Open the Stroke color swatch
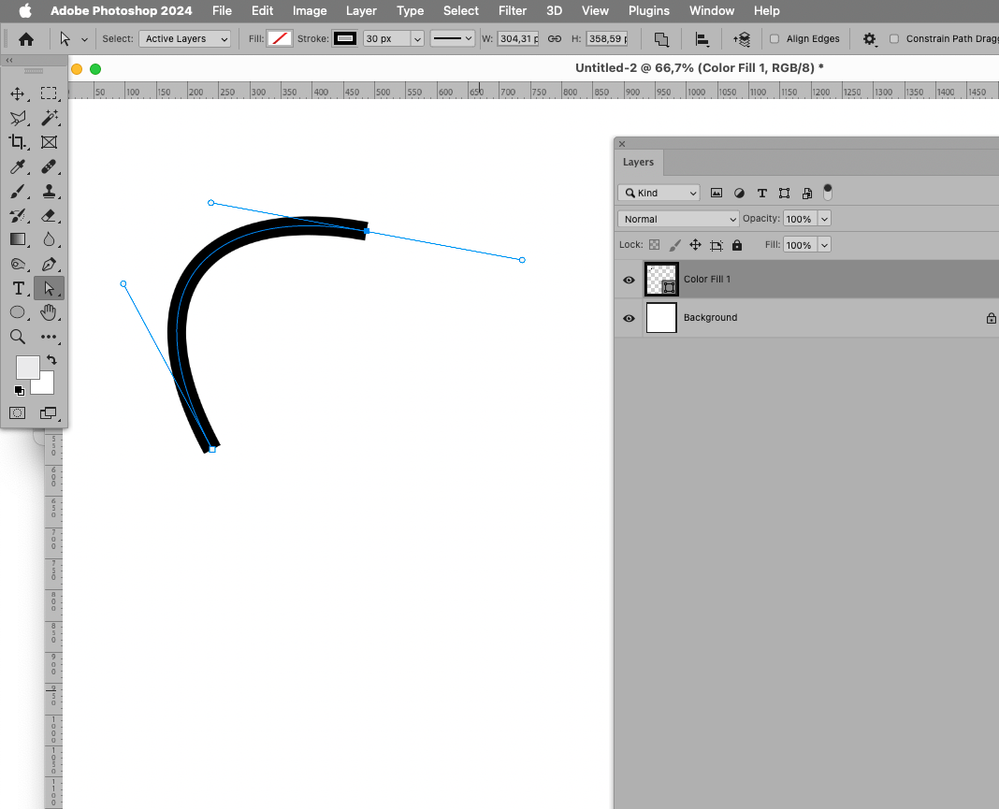 click(345, 39)
